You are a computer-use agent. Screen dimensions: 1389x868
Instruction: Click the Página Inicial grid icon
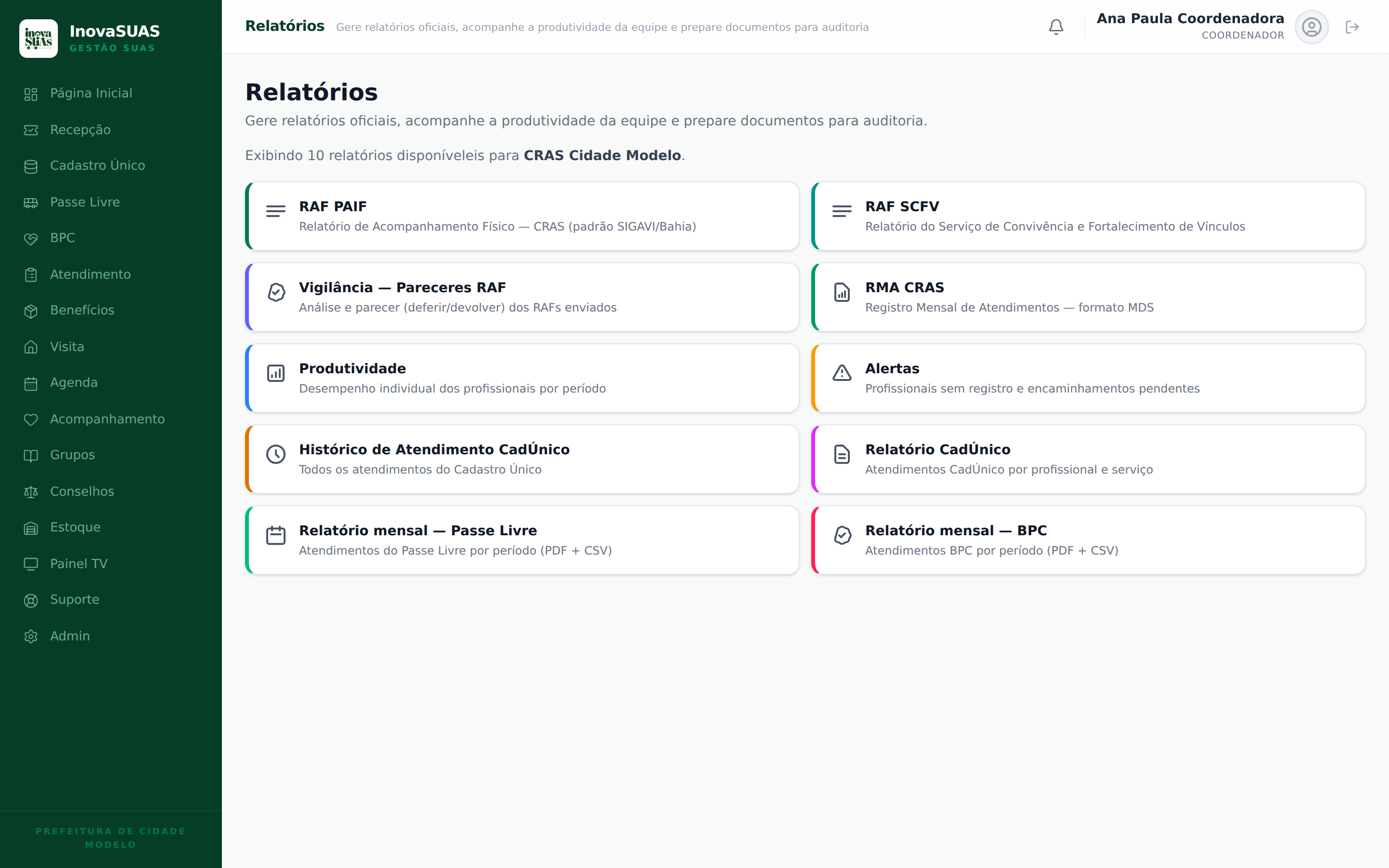(x=31, y=94)
